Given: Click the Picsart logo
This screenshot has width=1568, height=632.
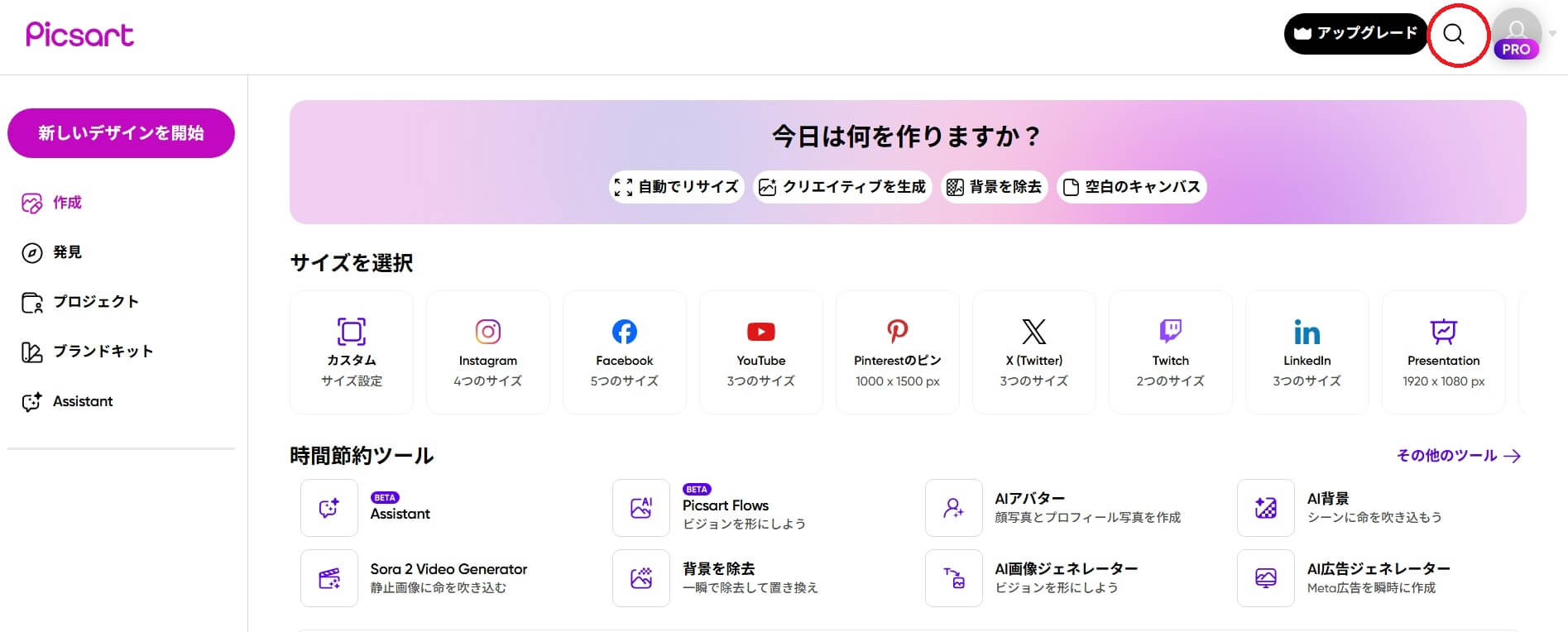Looking at the screenshot, I should pos(79,35).
